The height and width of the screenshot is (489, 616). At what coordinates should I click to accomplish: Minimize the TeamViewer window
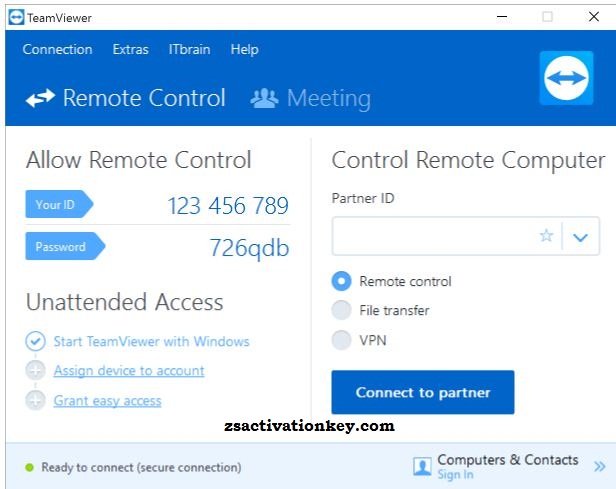(502, 17)
